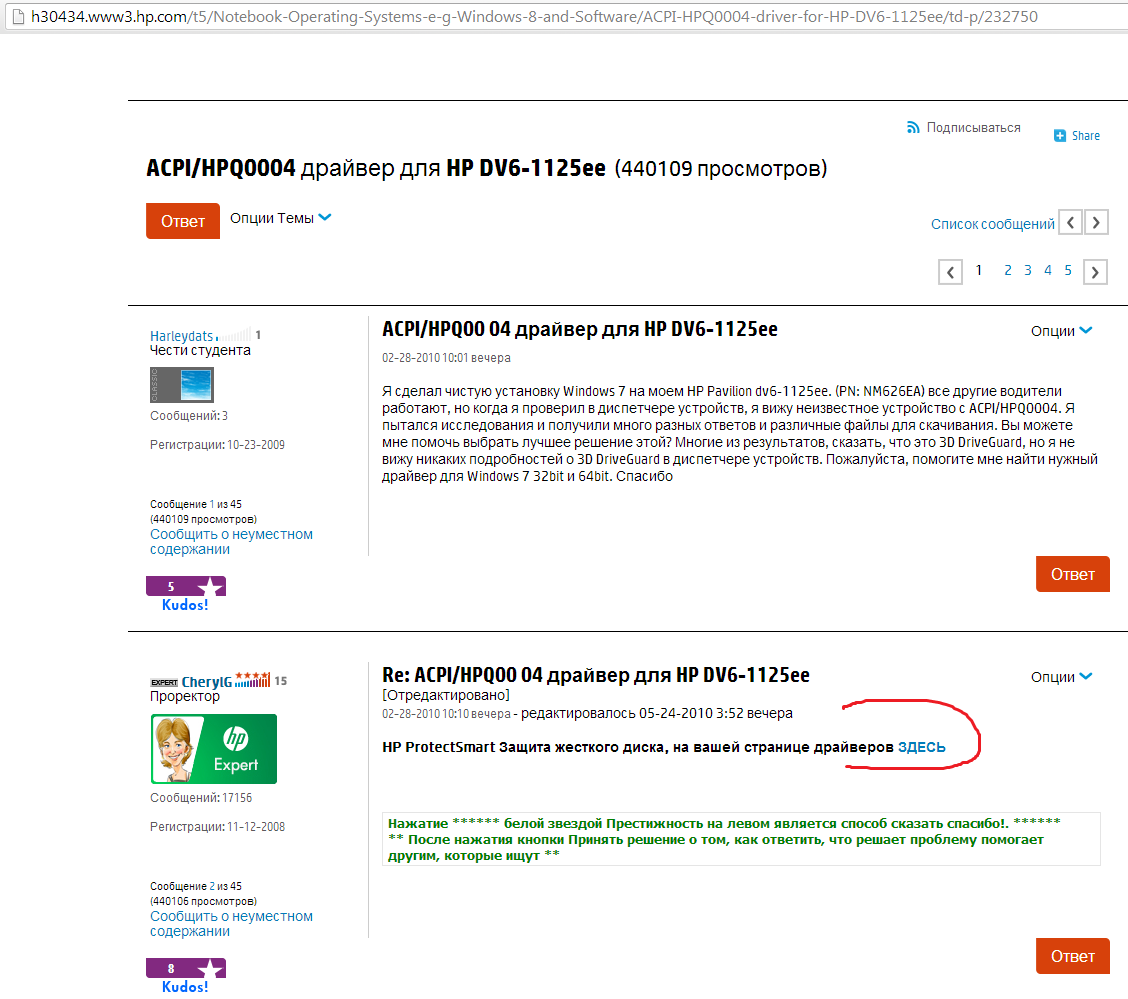Click Сообщений: 3 under Harleydats
The height and width of the screenshot is (999, 1128).
pos(188,416)
